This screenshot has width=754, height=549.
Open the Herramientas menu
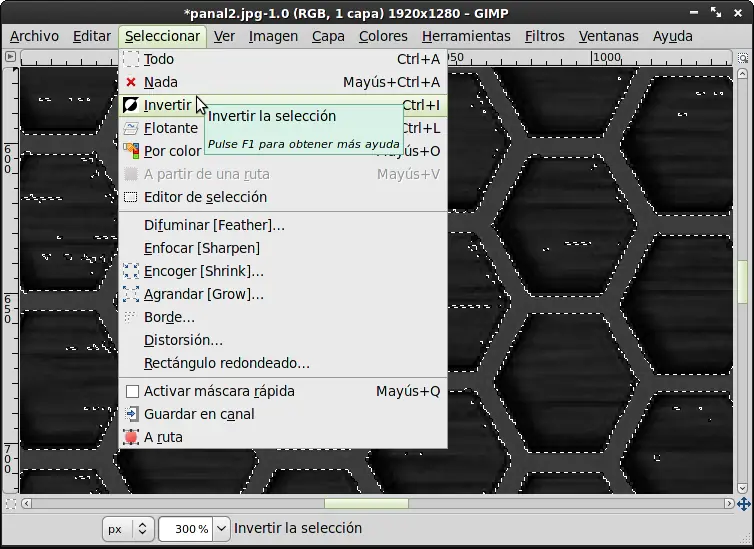[466, 37]
